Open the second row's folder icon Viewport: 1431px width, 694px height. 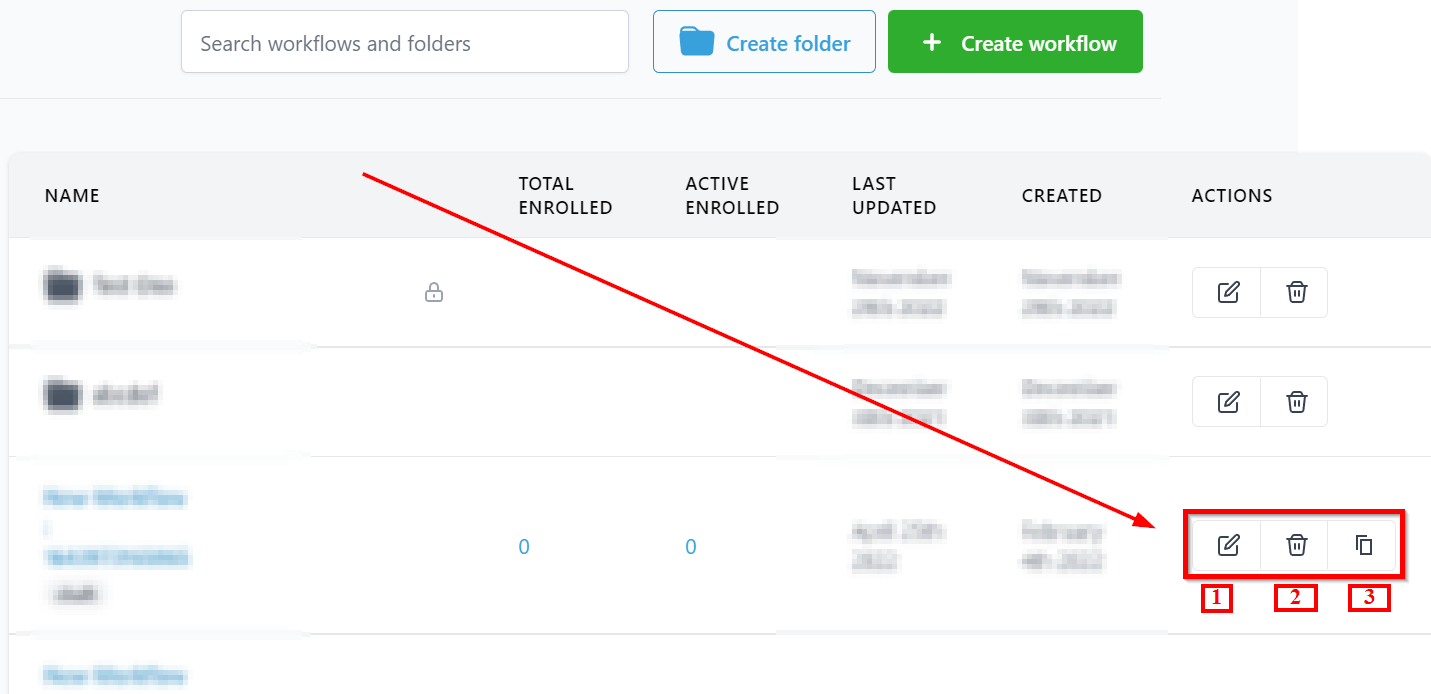coord(62,396)
